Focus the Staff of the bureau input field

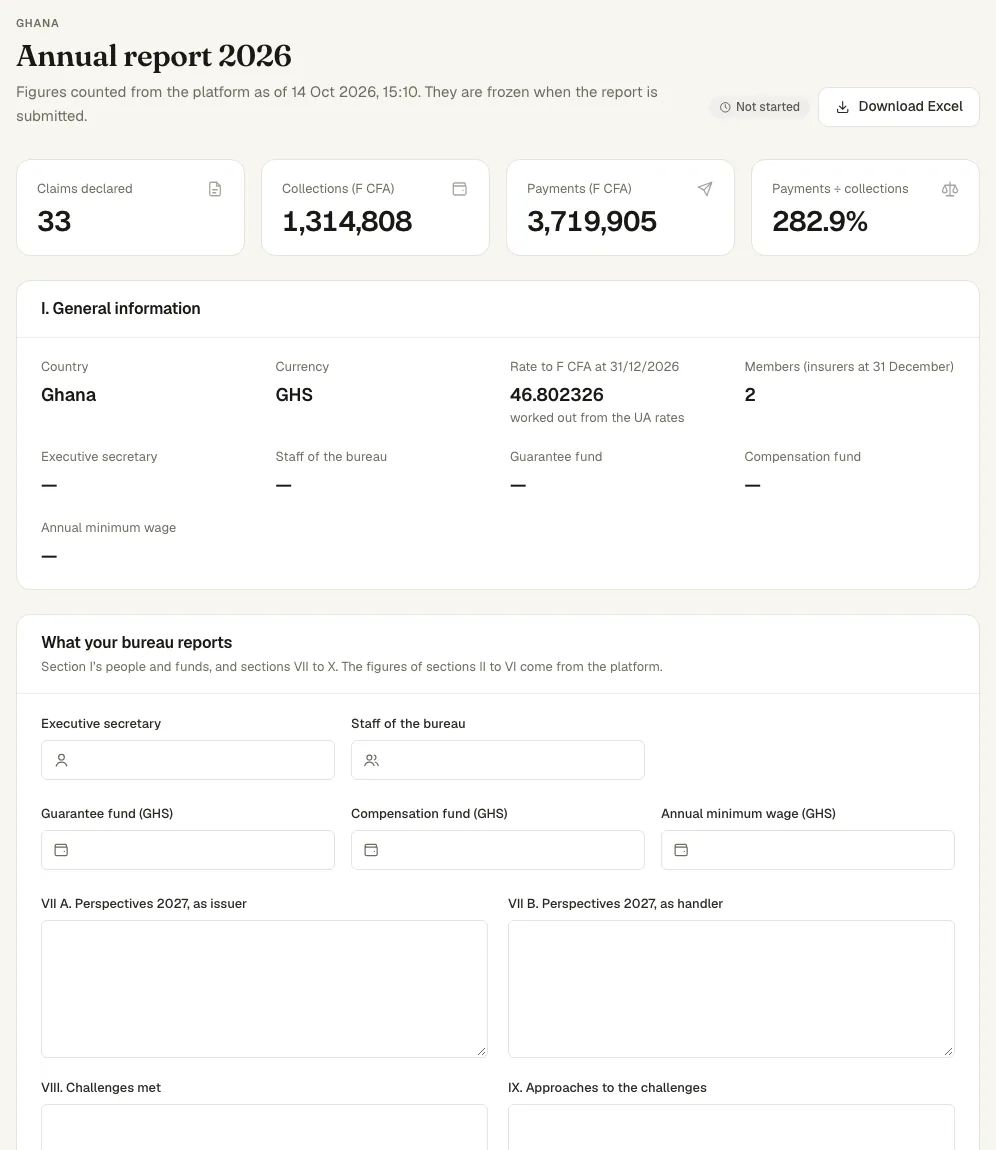pyautogui.click(x=498, y=760)
